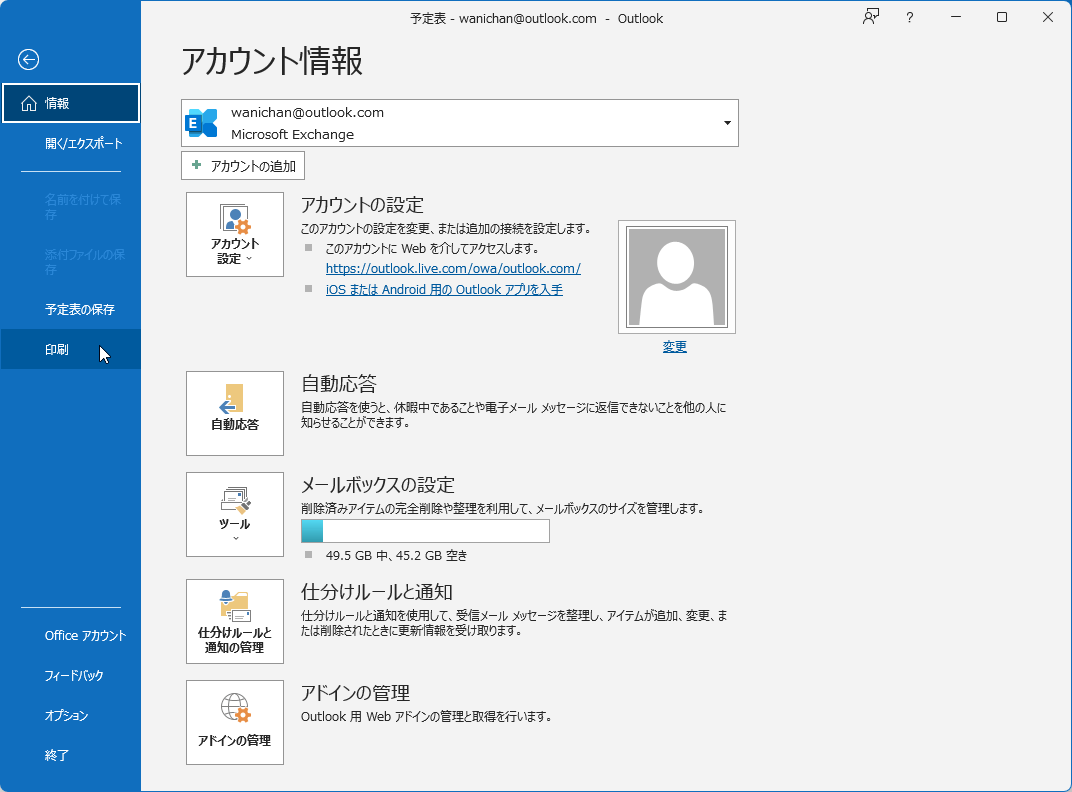Open 仕分けルールと通知の管理 tile
This screenshot has height=792, width=1072.
(234, 621)
